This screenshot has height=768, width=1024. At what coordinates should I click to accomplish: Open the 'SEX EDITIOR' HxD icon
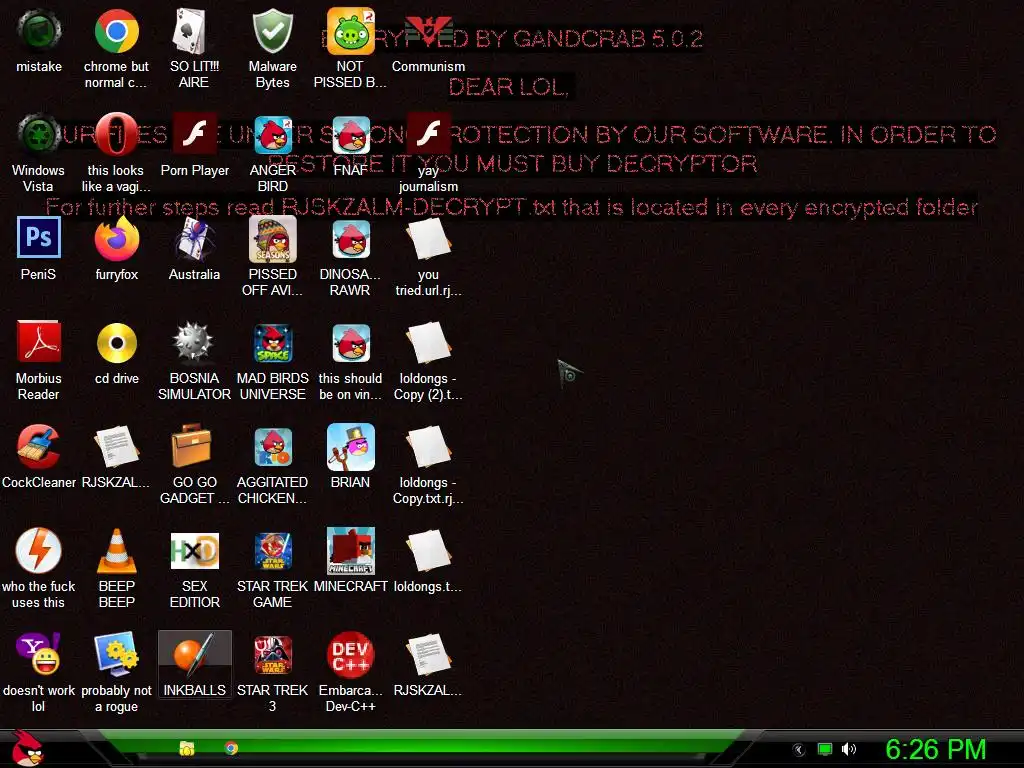point(194,551)
